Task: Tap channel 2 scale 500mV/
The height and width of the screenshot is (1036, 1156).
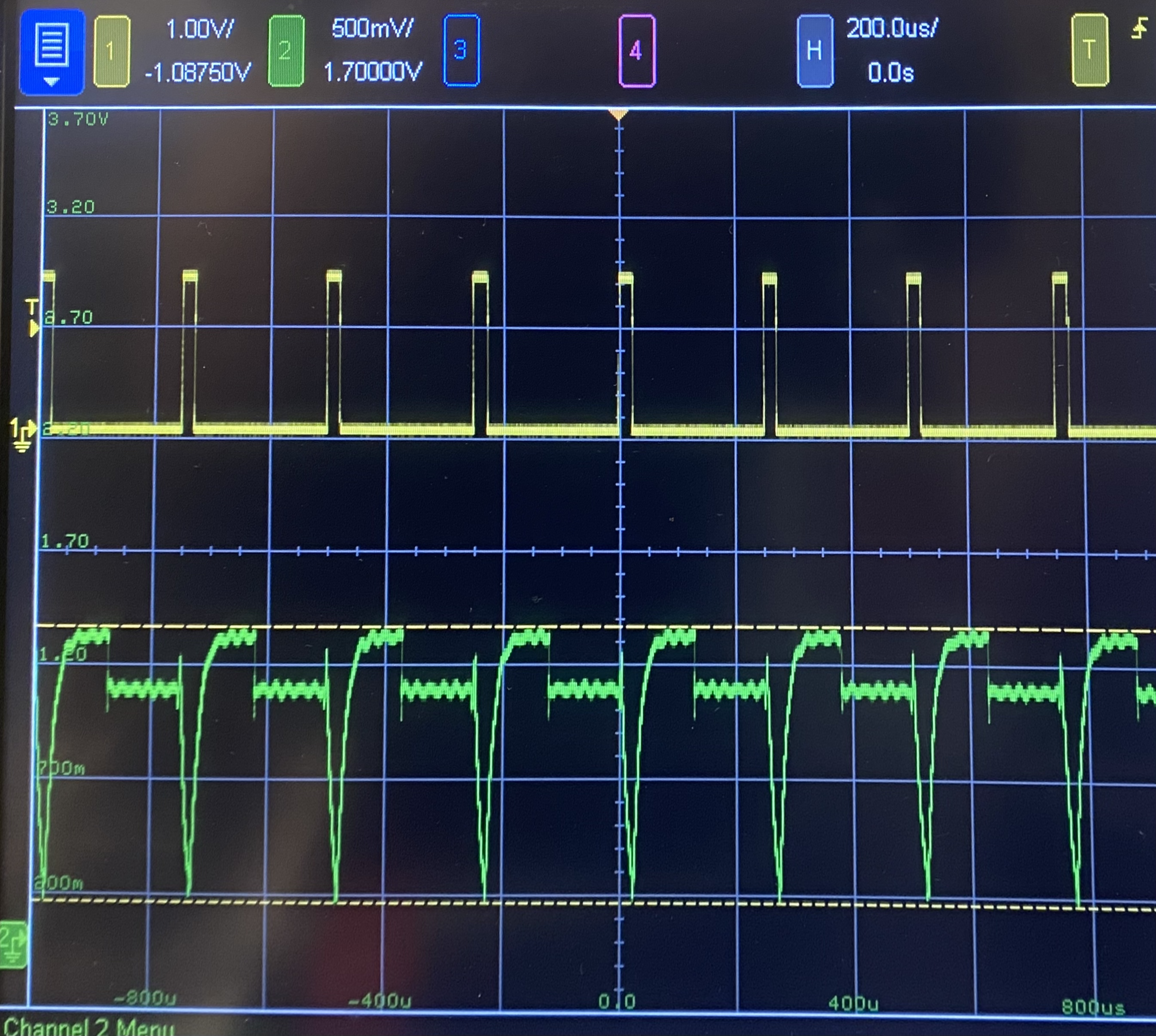Action: [372, 28]
